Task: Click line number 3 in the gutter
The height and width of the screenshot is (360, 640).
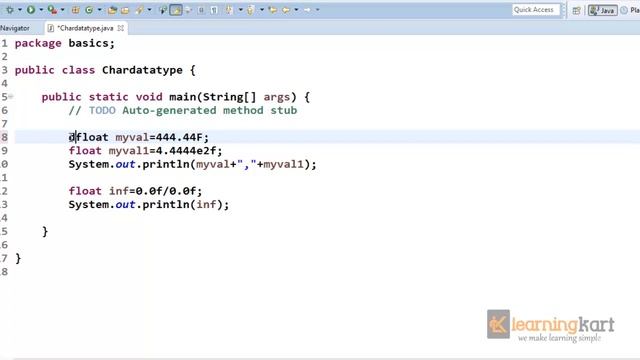Action: coord(4,70)
